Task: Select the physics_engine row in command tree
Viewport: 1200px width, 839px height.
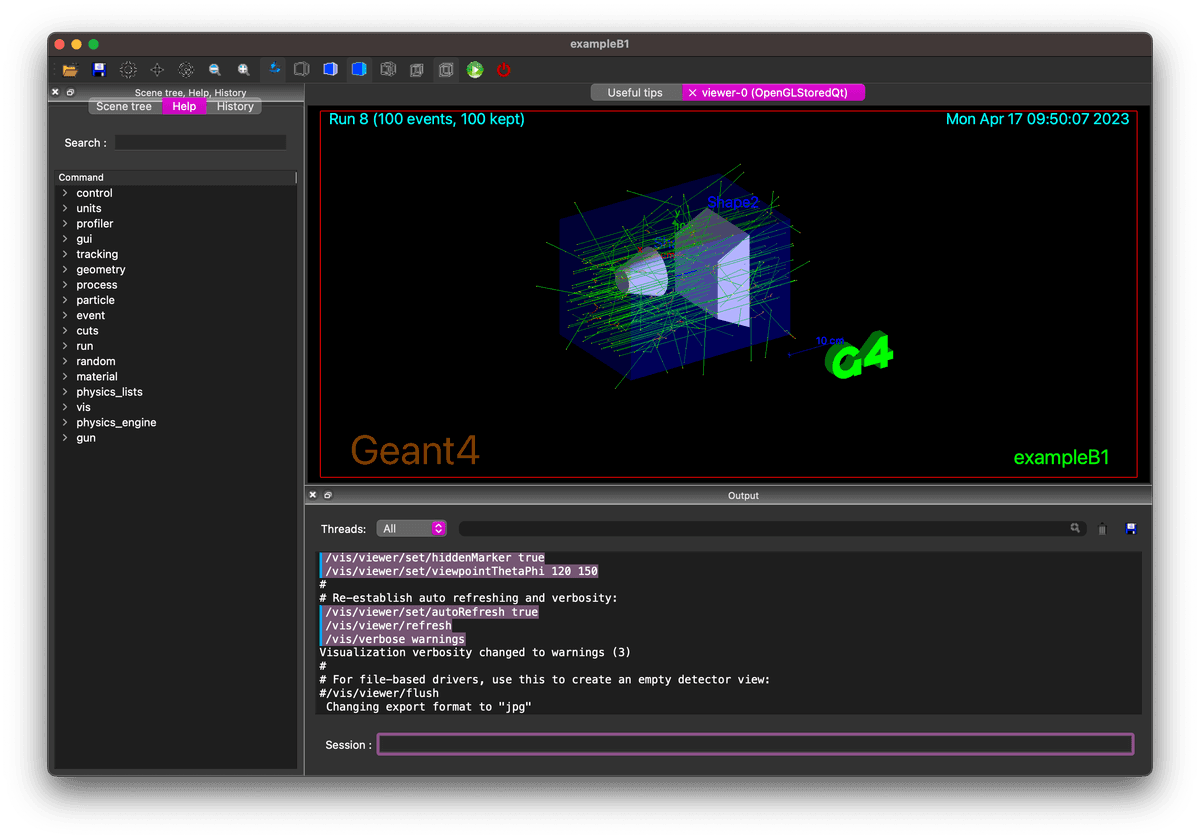Action: pyautogui.click(x=176, y=423)
